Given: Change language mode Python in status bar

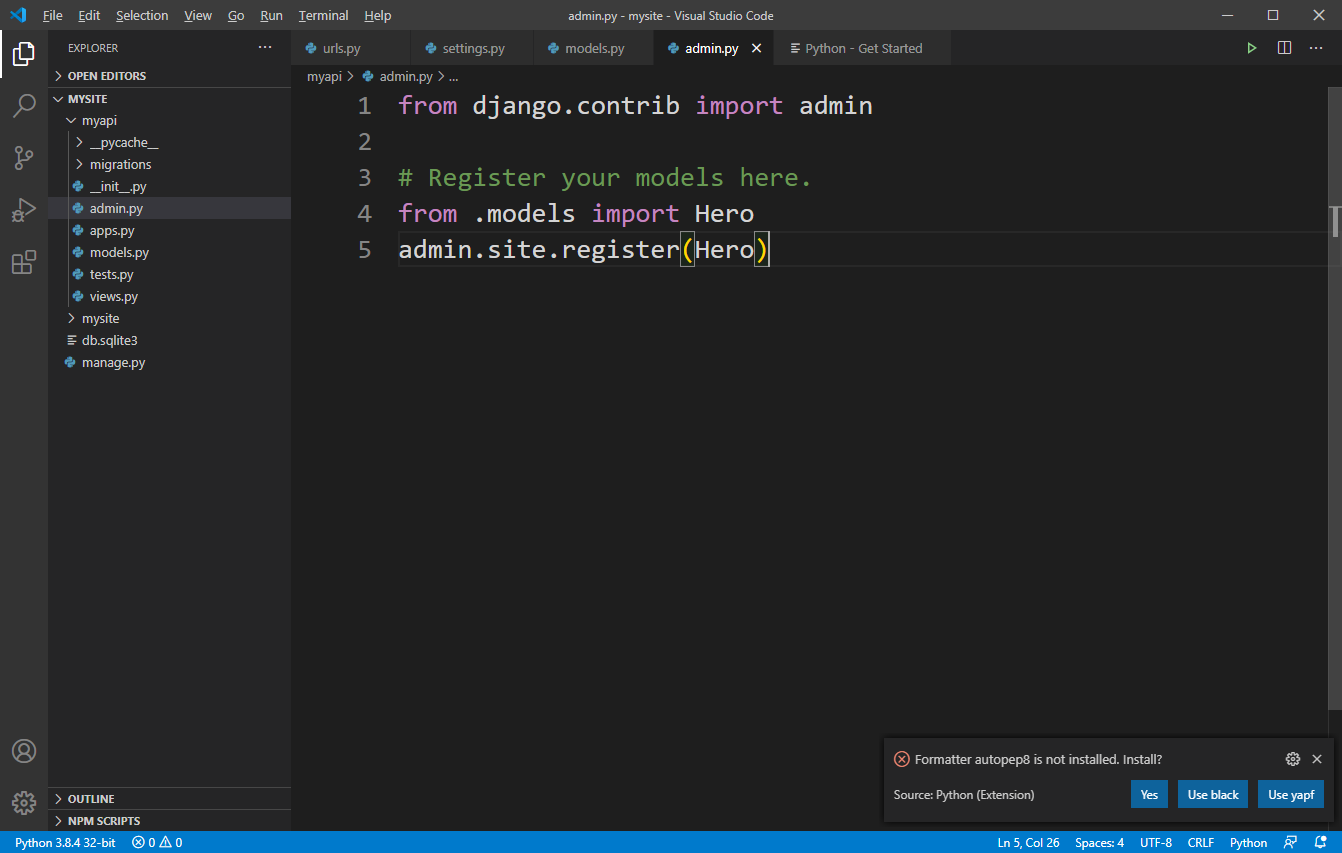Looking at the screenshot, I should tap(1248, 842).
